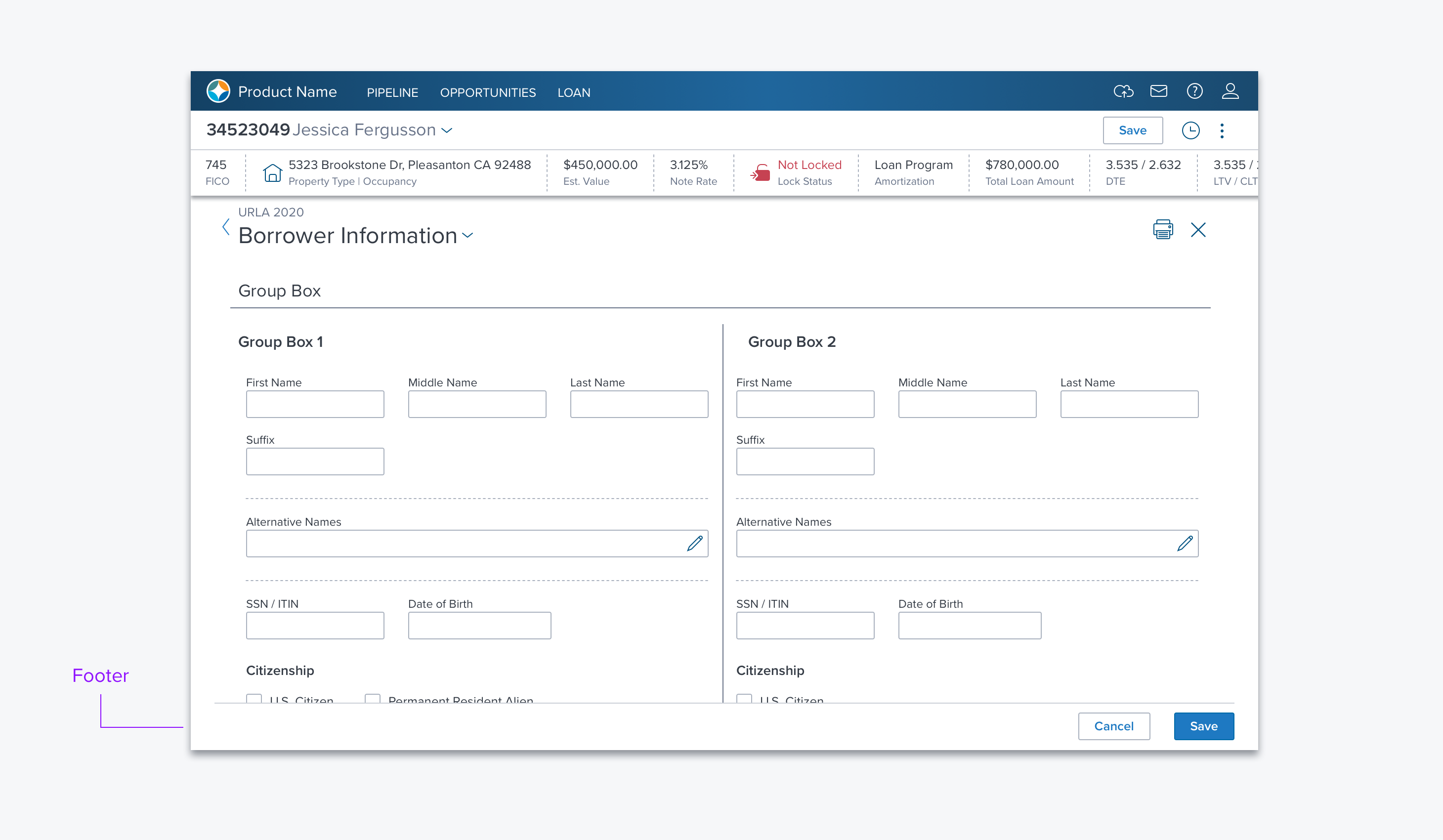
Task: Close the Borrower Information panel
Action: (x=1198, y=230)
